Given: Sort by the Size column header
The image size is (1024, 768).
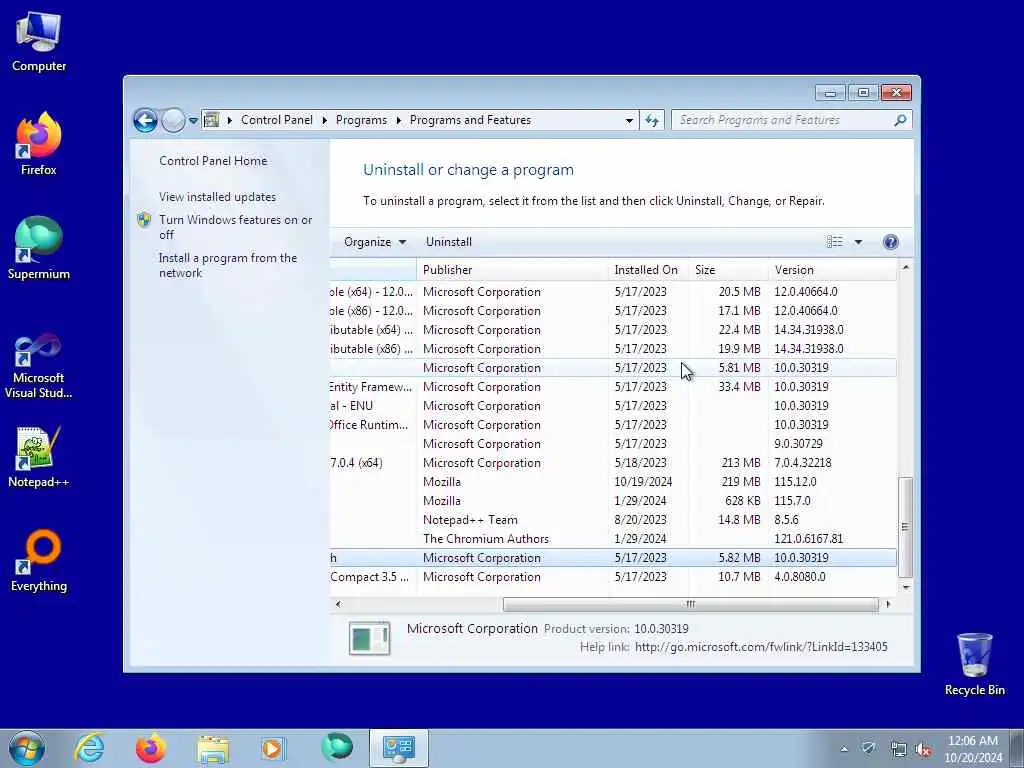Looking at the screenshot, I should 728,270.
